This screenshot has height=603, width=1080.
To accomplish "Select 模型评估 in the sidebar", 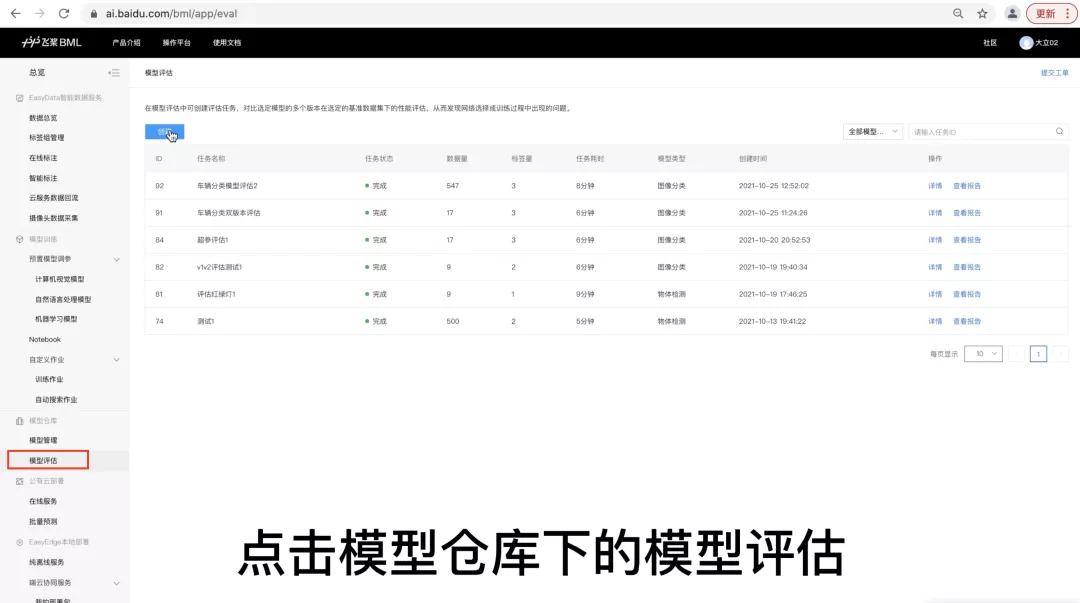I will coord(43,460).
